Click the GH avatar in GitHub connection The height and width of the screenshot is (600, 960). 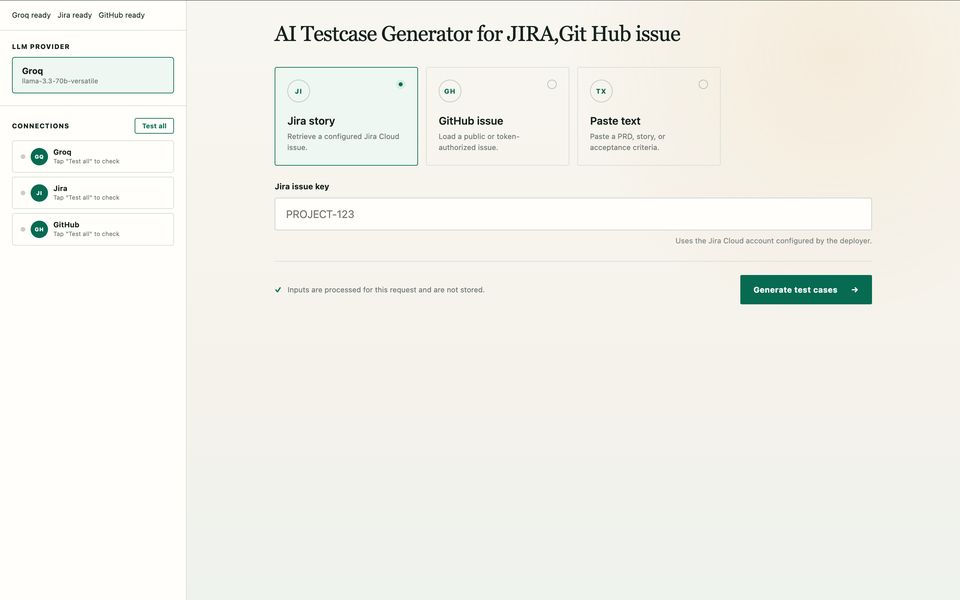tap(39, 230)
